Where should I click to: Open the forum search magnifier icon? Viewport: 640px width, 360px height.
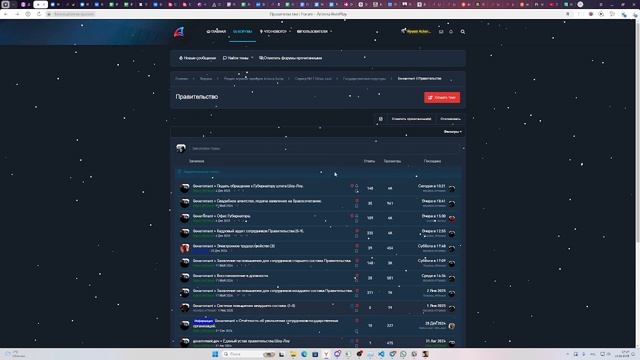[462, 31]
